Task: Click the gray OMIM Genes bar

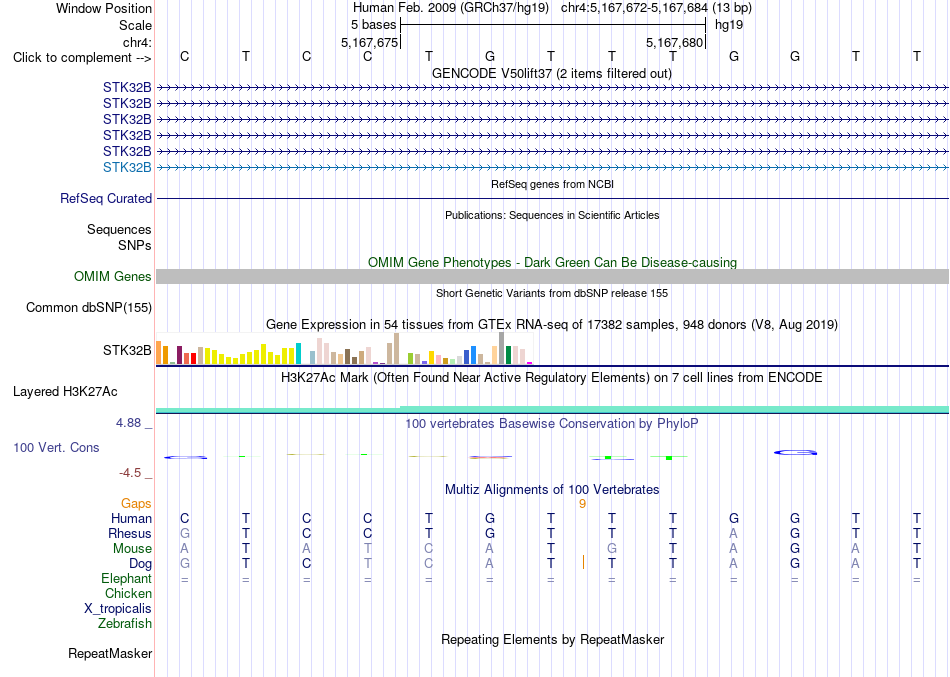Action: 553,276
